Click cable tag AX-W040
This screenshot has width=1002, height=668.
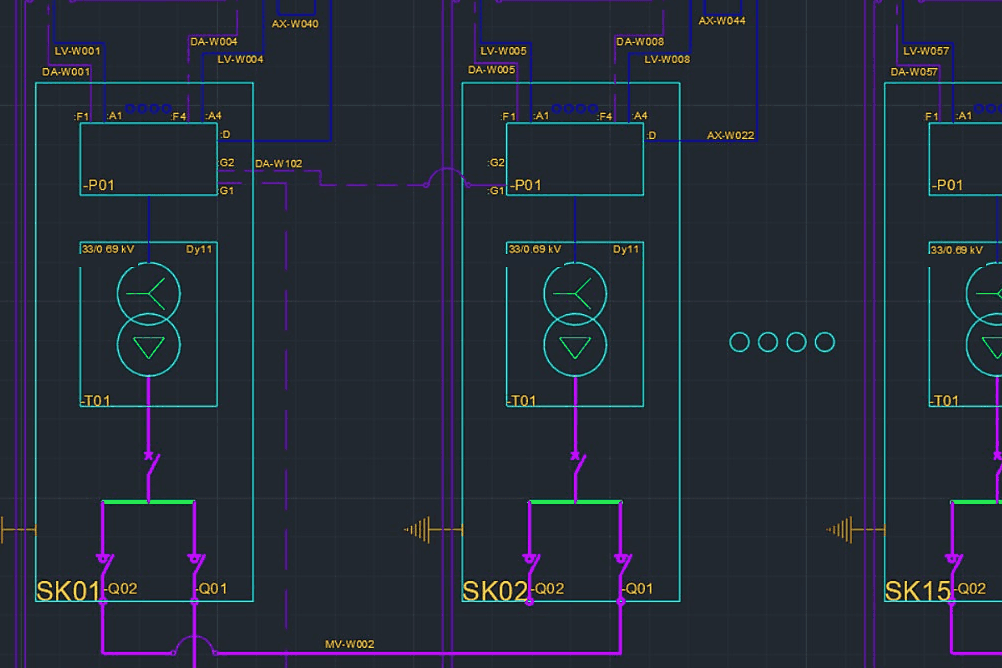point(295,24)
